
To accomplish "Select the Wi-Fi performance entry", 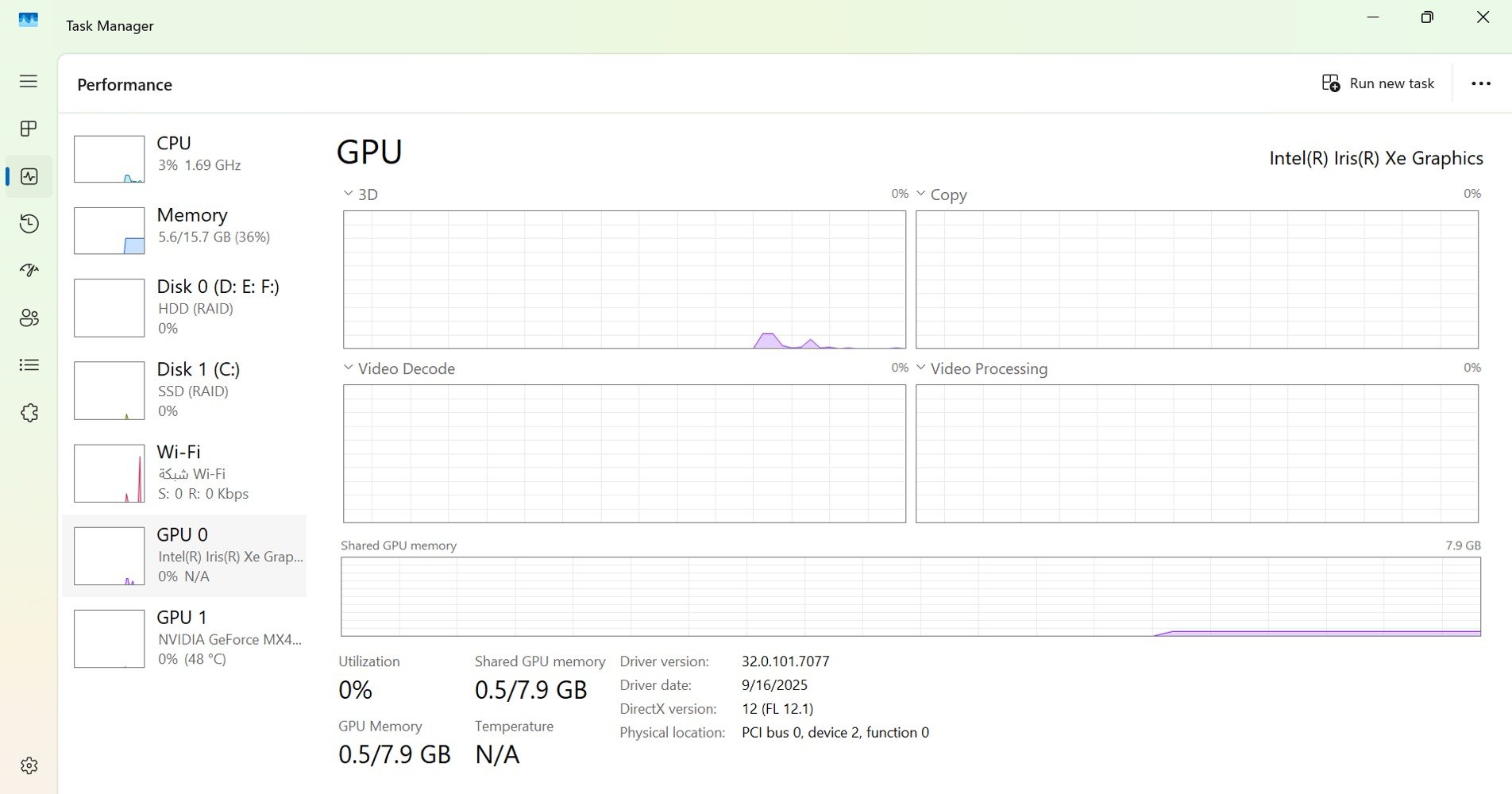I will (x=184, y=472).
